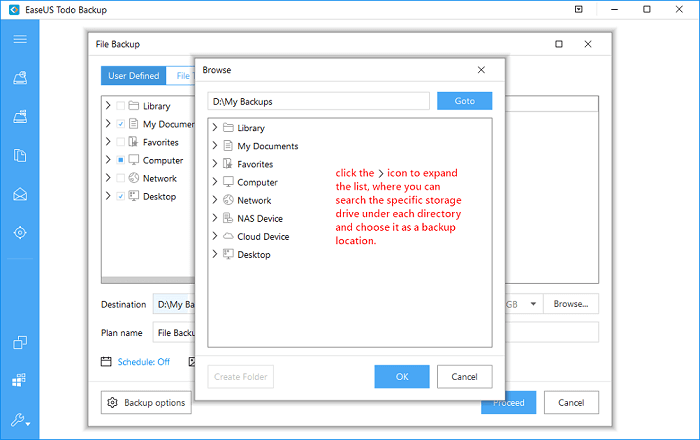700x440 pixels.
Task: Expand Computer in the Browse dialog tree
Action: click(215, 183)
